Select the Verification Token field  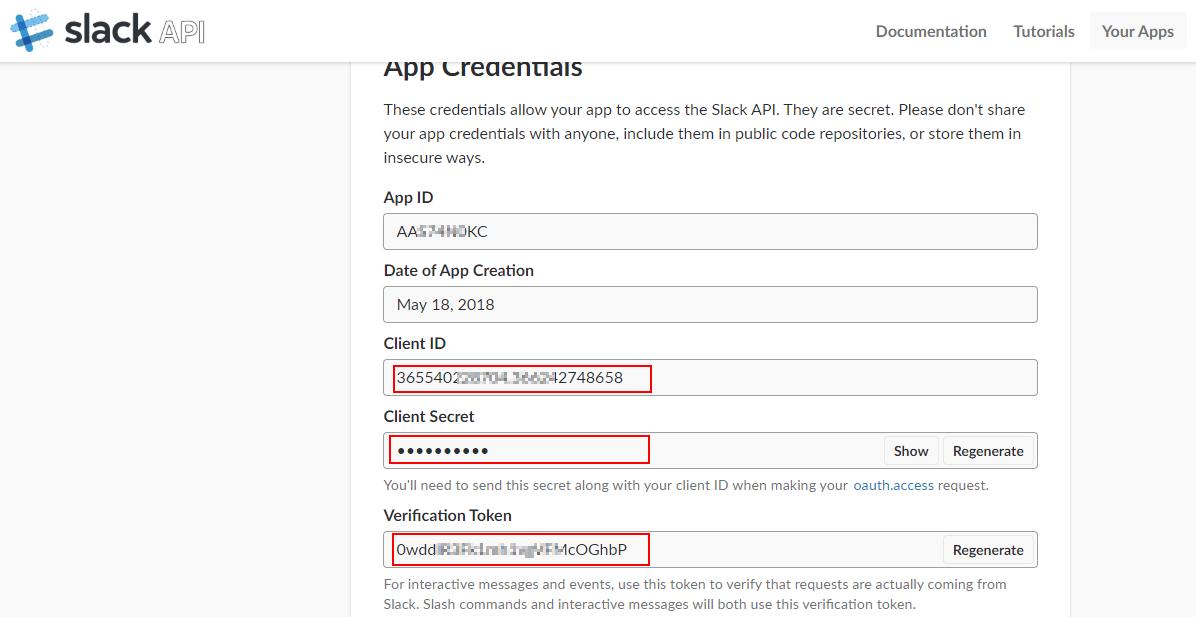(x=662, y=549)
